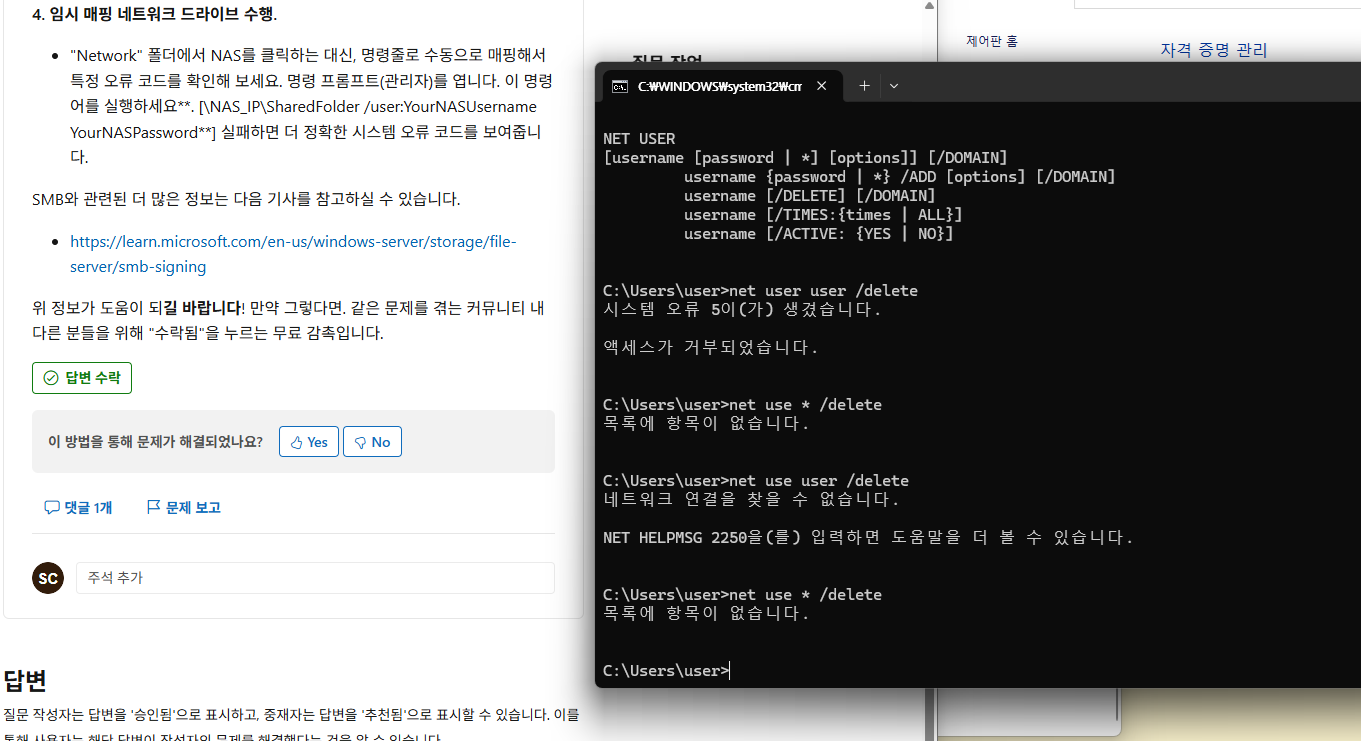
Task: Click the 'net user user /delete' command line
Action: (761, 291)
